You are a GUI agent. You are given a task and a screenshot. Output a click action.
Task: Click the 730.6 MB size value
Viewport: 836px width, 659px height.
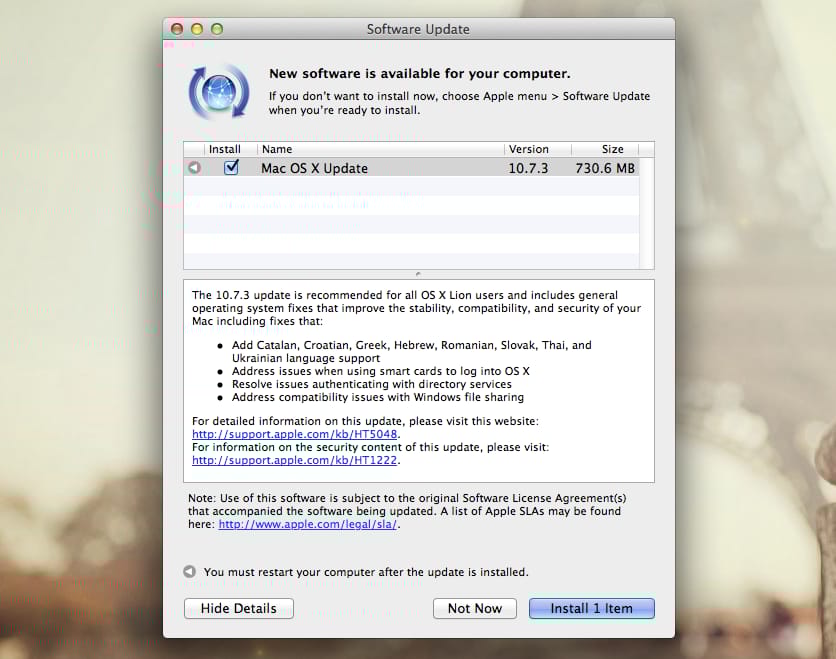(605, 168)
